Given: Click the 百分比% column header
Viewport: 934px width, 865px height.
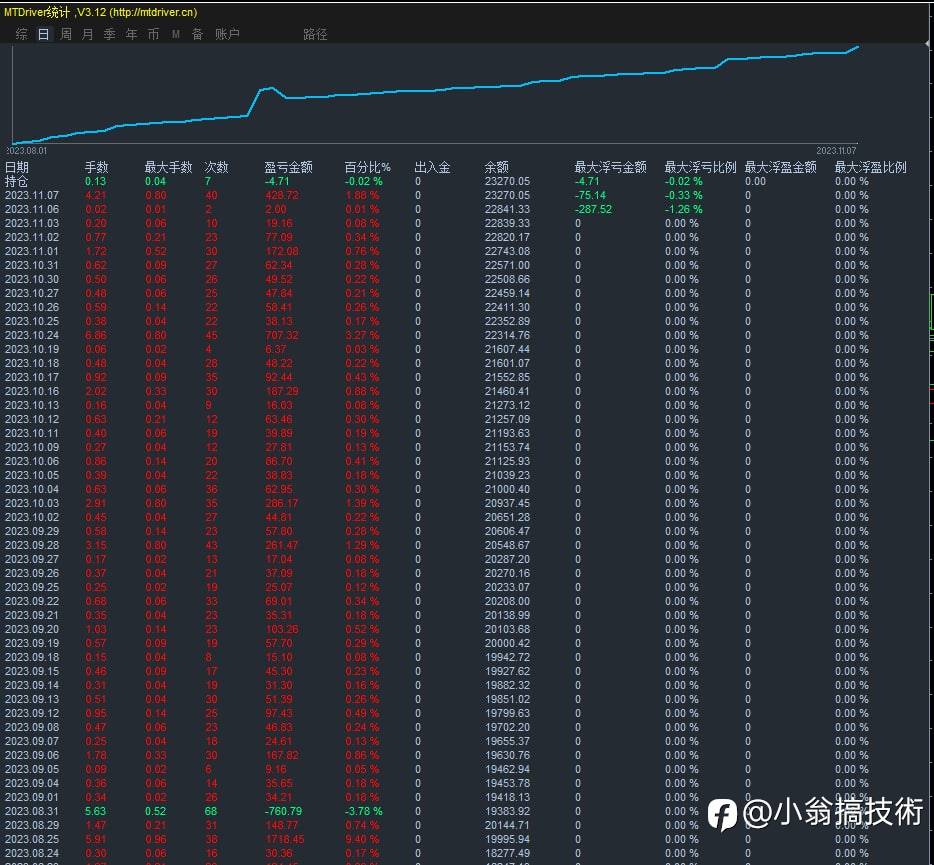Looking at the screenshot, I should [367, 168].
